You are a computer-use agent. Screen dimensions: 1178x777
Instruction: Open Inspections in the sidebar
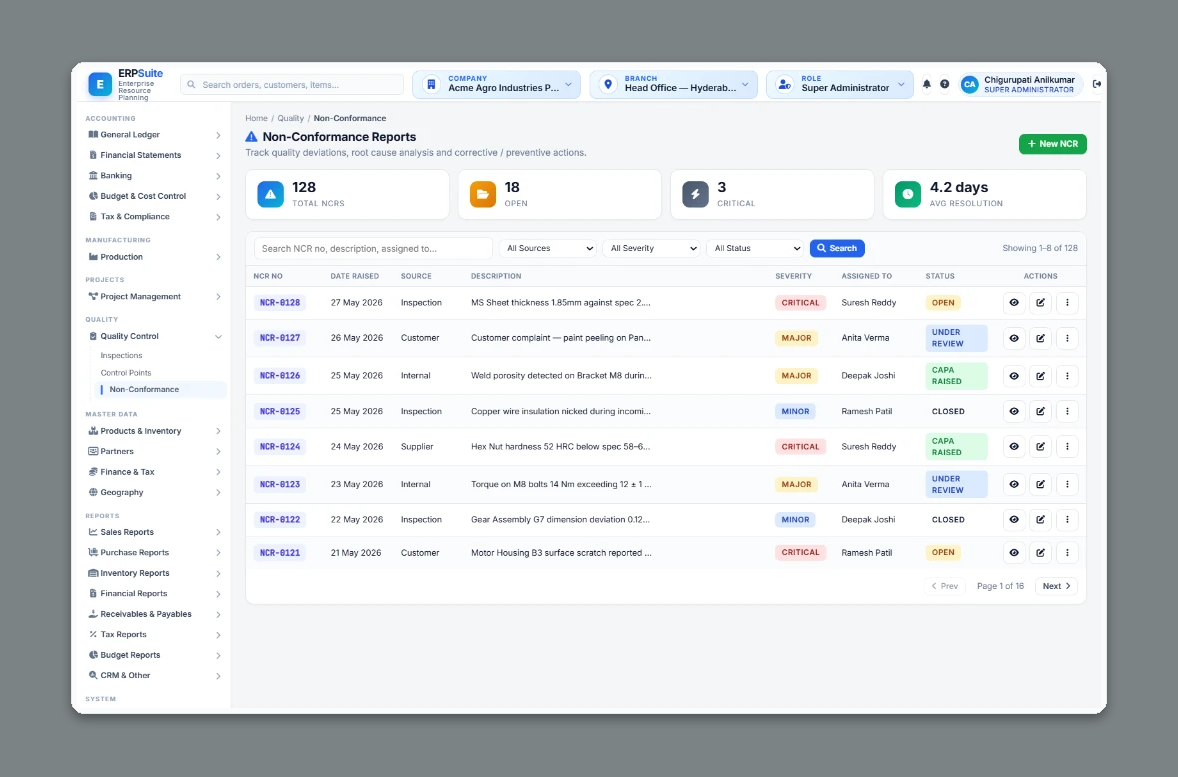(x=122, y=355)
